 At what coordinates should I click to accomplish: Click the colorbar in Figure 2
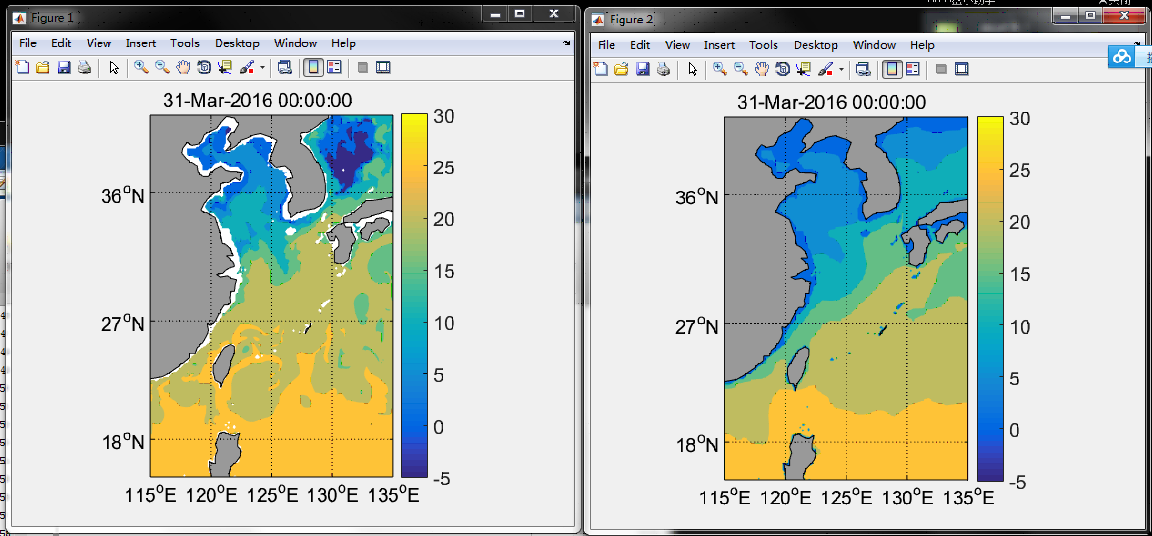click(990, 298)
